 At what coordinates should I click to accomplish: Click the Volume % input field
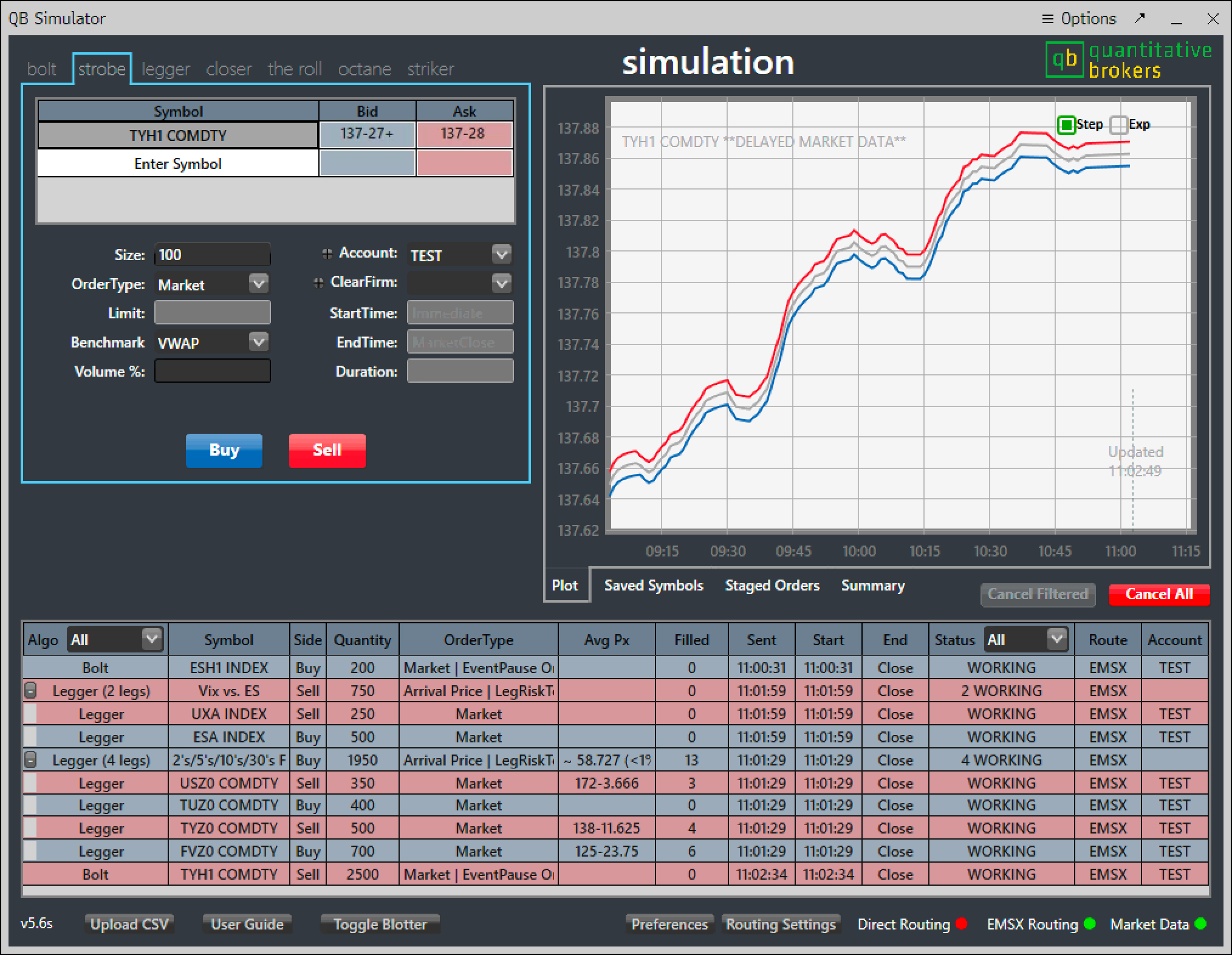213,371
